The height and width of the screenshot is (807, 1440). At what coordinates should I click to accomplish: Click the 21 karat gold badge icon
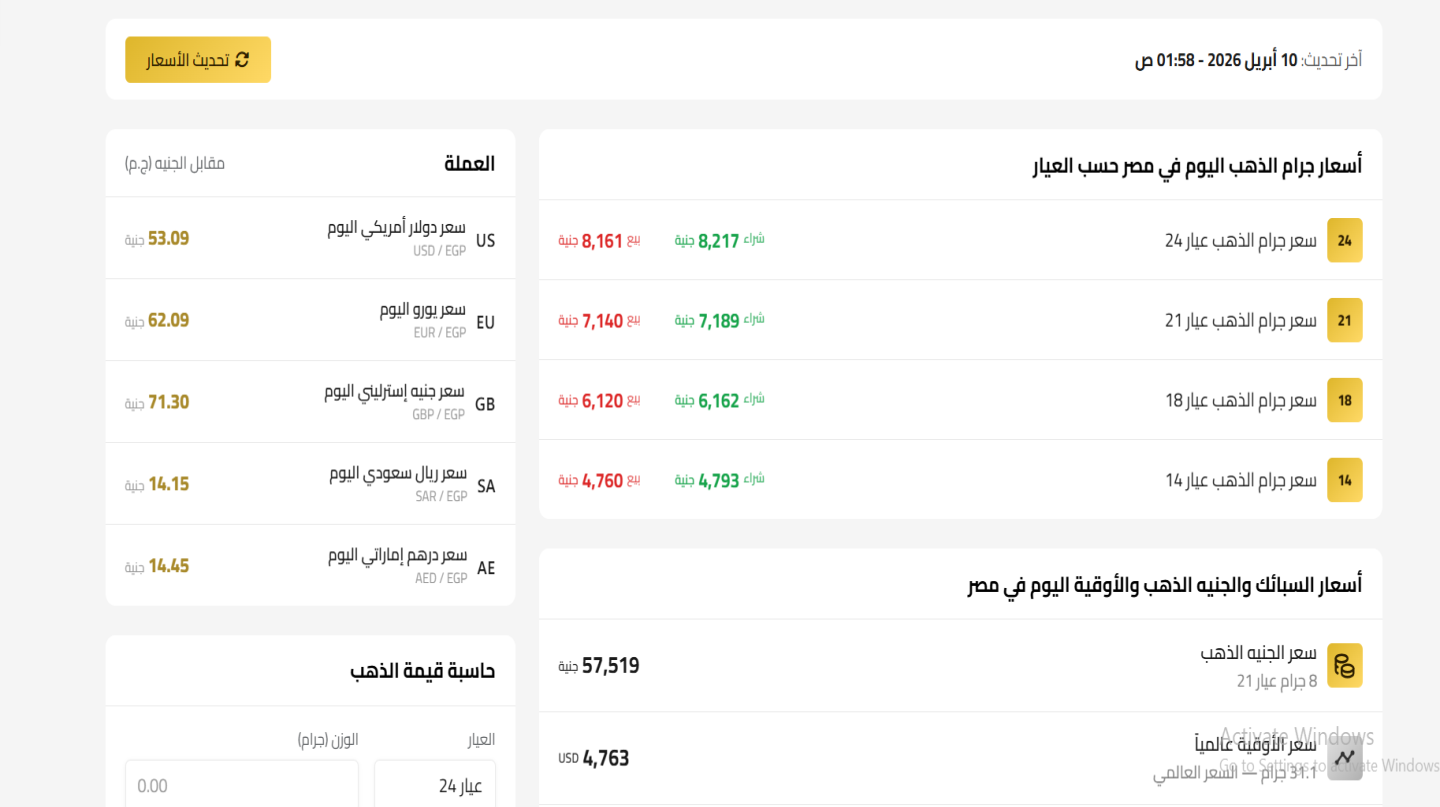coord(1344,320)
